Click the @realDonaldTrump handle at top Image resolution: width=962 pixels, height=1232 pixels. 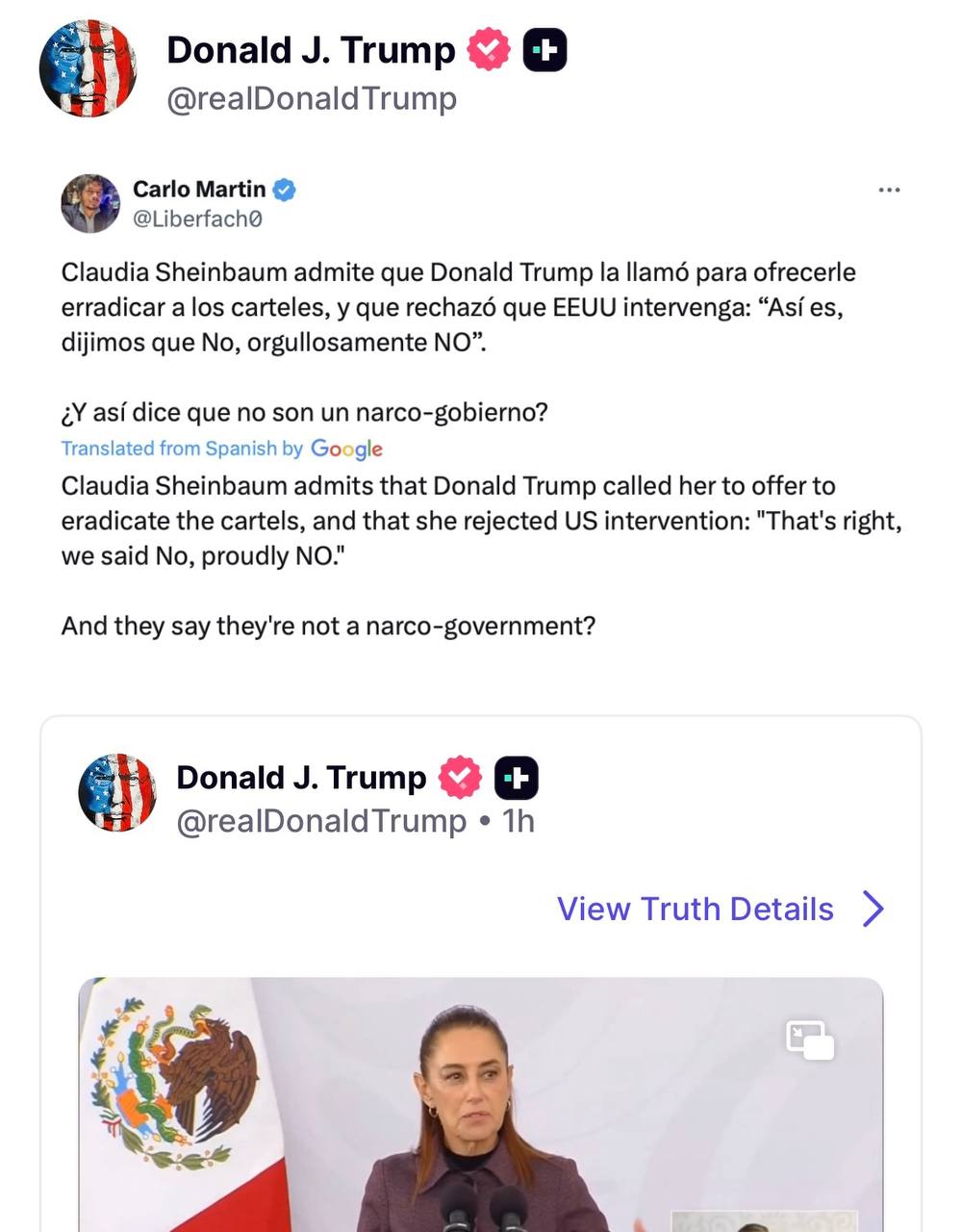[311, 98]
